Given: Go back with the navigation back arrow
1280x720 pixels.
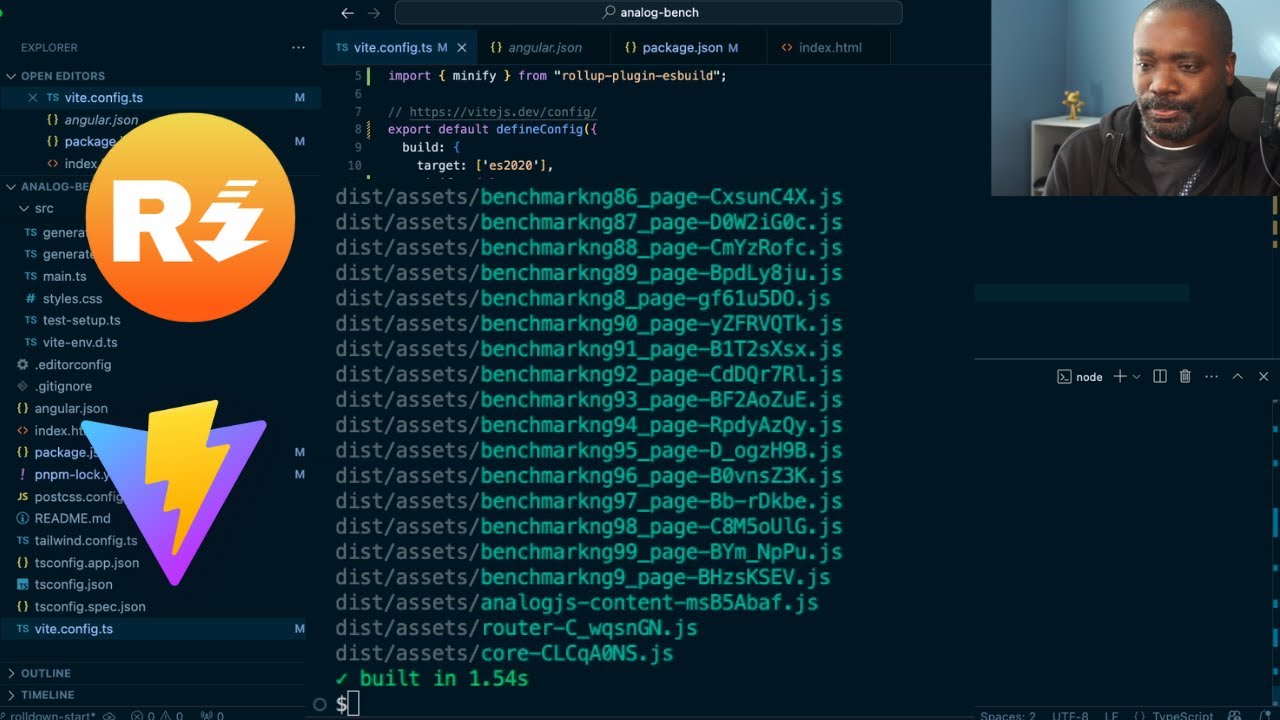Looking at the screenshot, I should tap(347, 13).
